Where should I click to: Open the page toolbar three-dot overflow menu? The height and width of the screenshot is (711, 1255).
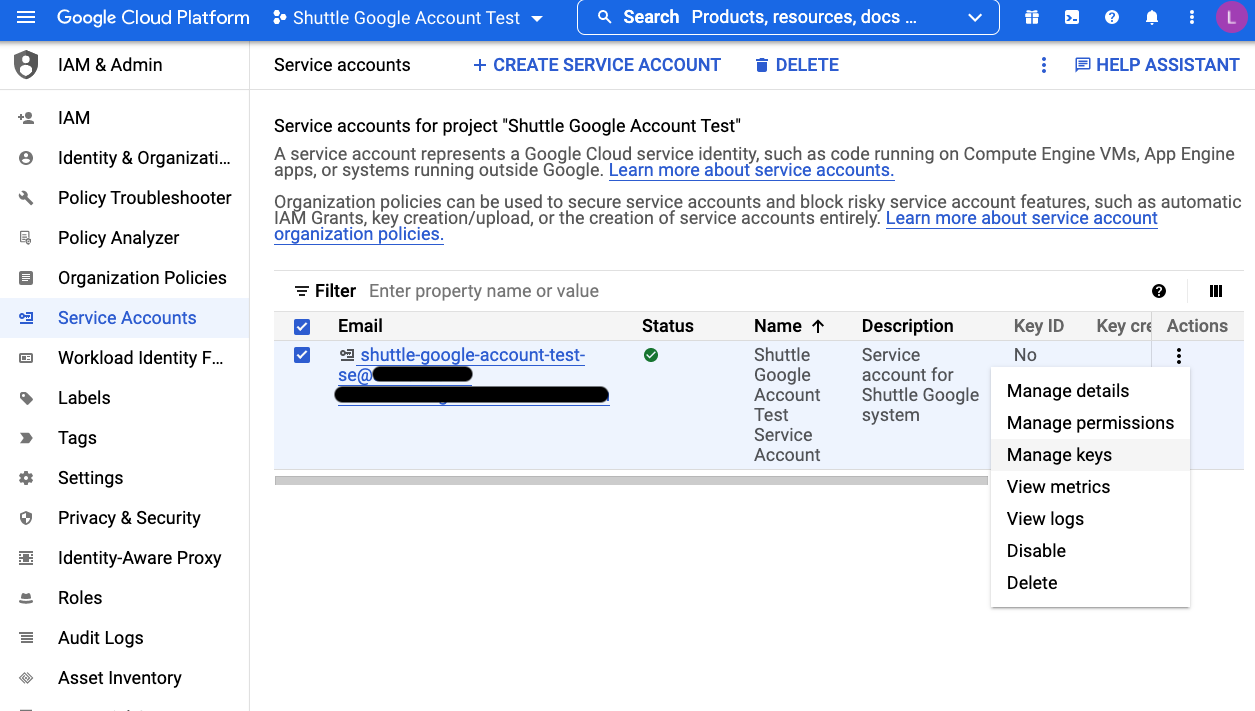pyautogui.click(x=1044, y=65)
